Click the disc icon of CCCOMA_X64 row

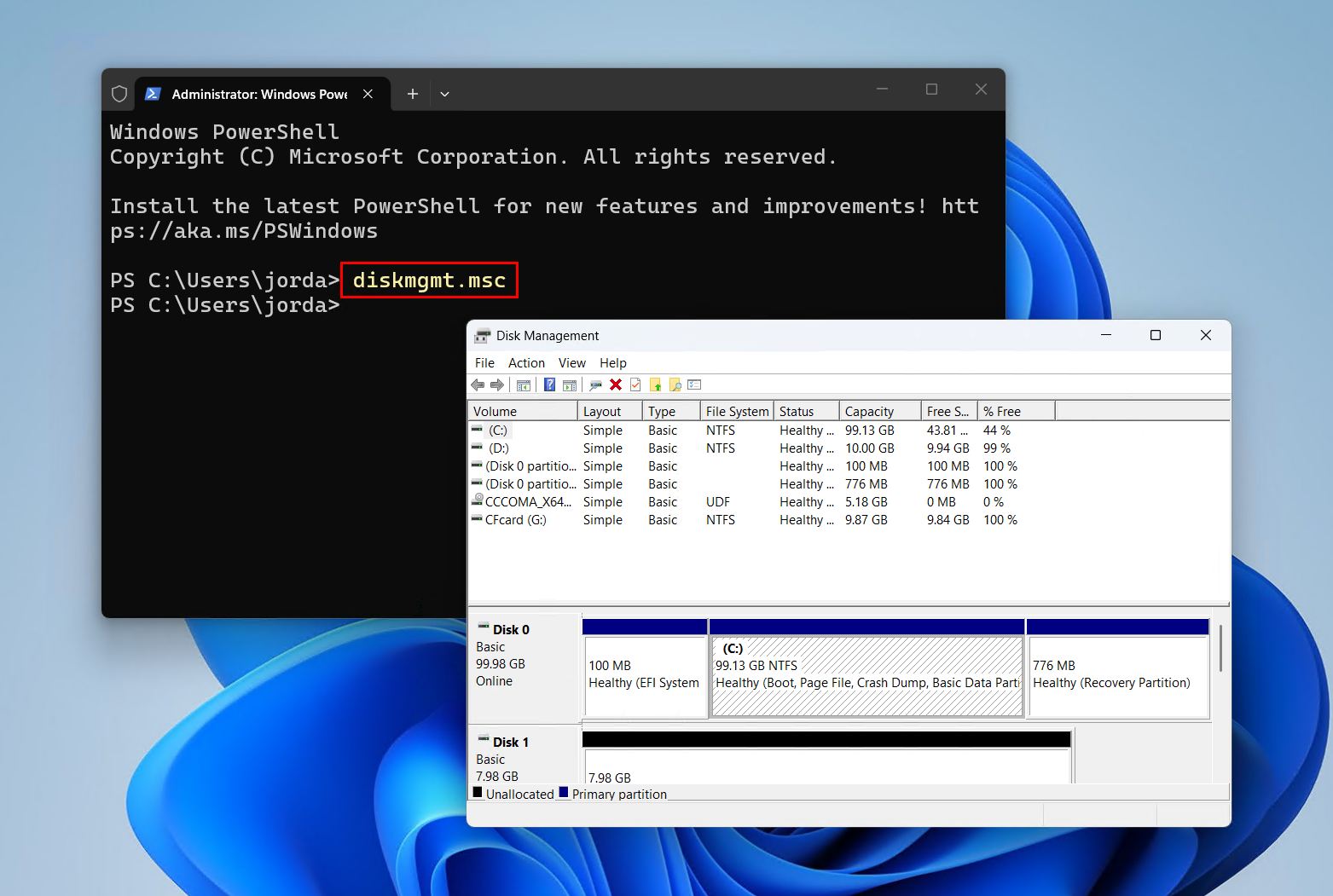[x=477, y=501]
